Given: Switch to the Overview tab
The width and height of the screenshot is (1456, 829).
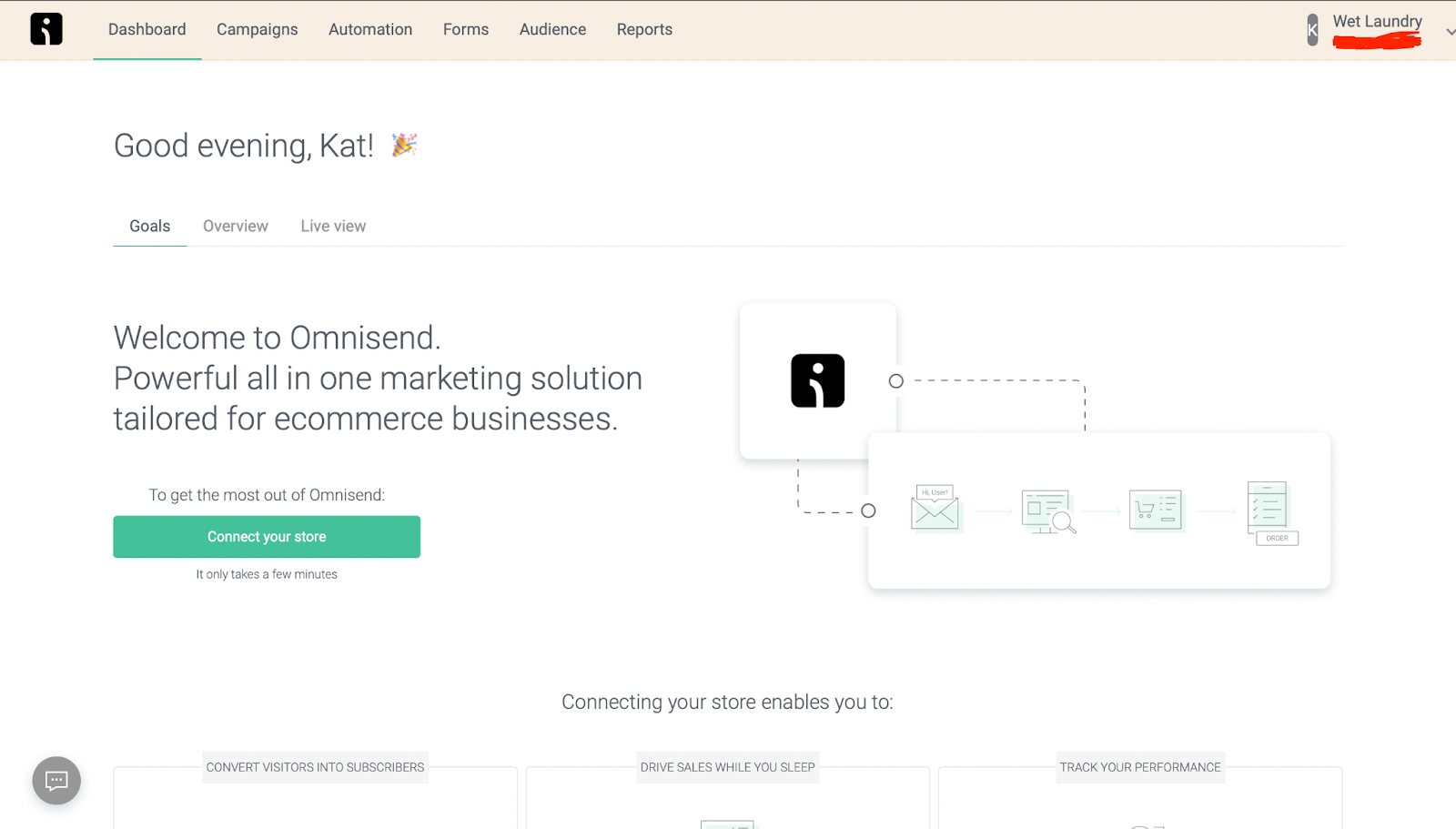Looking at the screenshot, I should tap(236, 226).
